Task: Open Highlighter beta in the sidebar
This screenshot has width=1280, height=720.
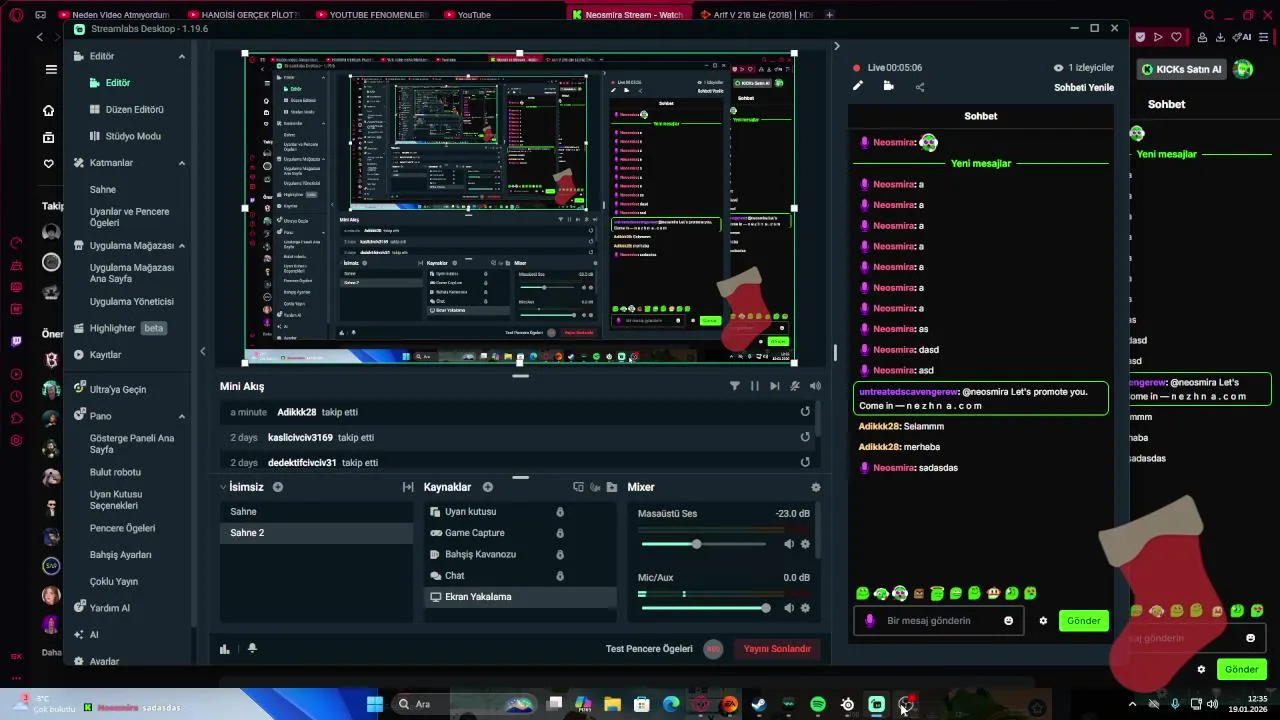Action: click(x=120, y=328)
